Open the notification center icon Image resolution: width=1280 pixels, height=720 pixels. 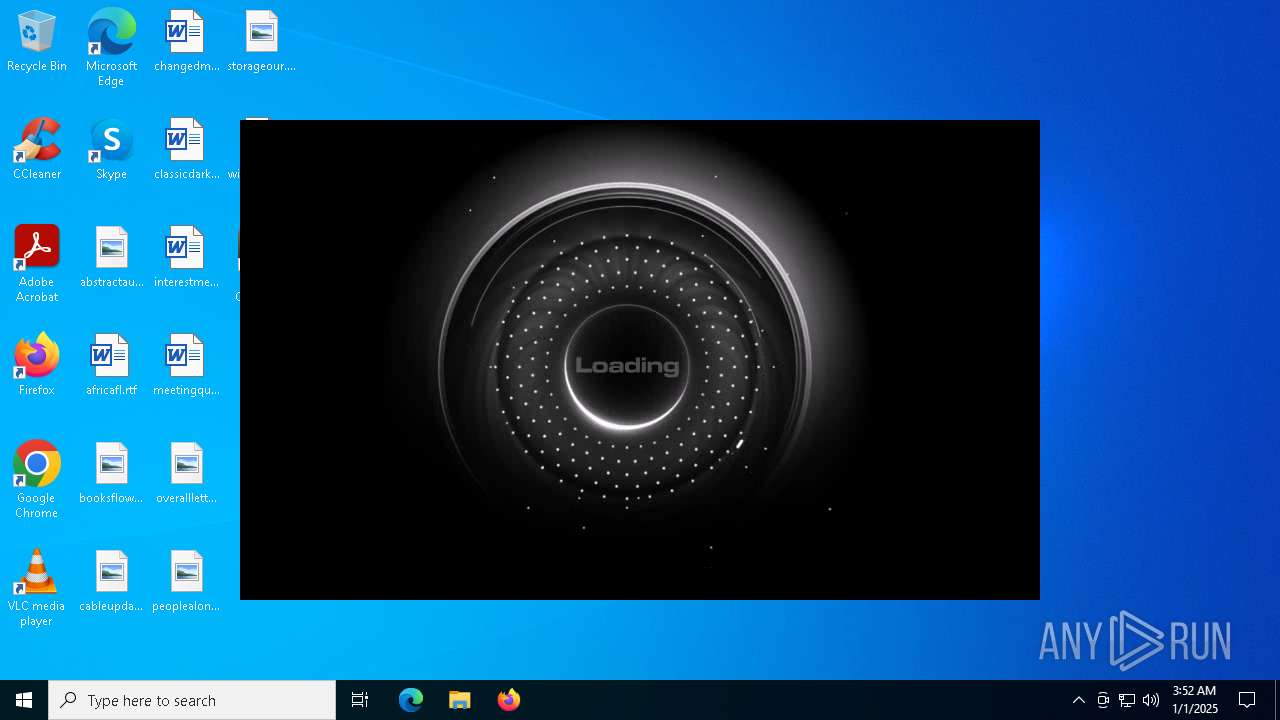point(1247,700)
